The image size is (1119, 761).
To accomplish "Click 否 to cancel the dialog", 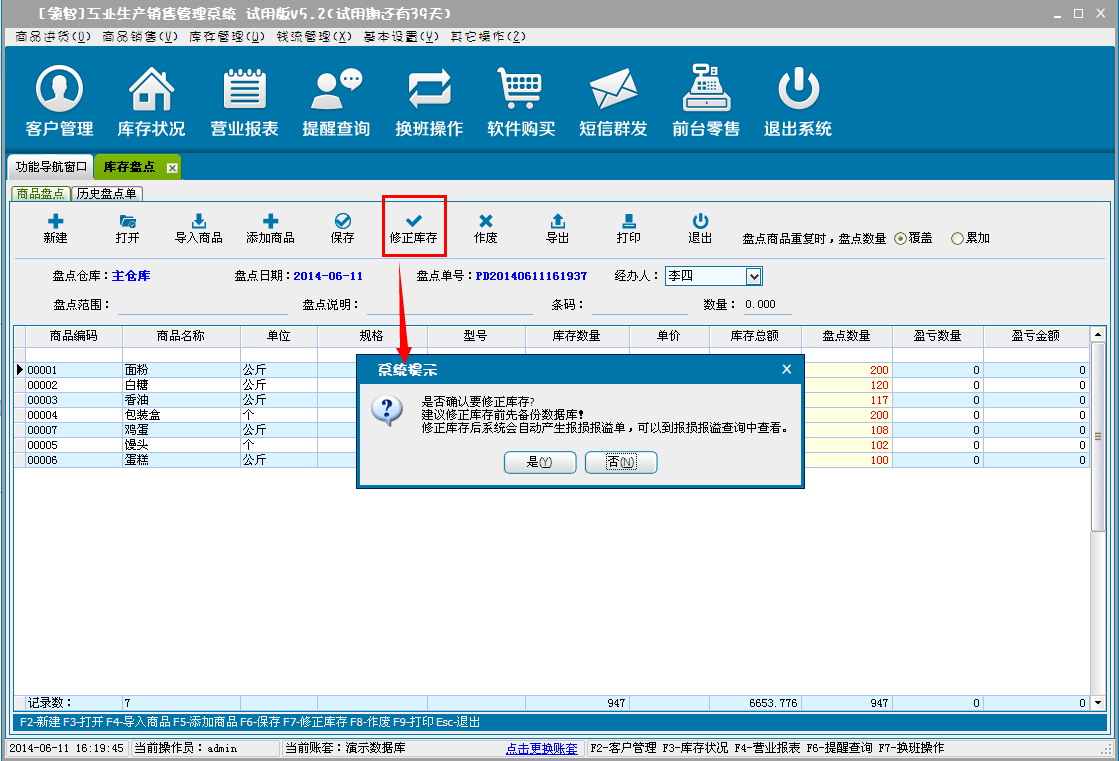I will [621, 462].
